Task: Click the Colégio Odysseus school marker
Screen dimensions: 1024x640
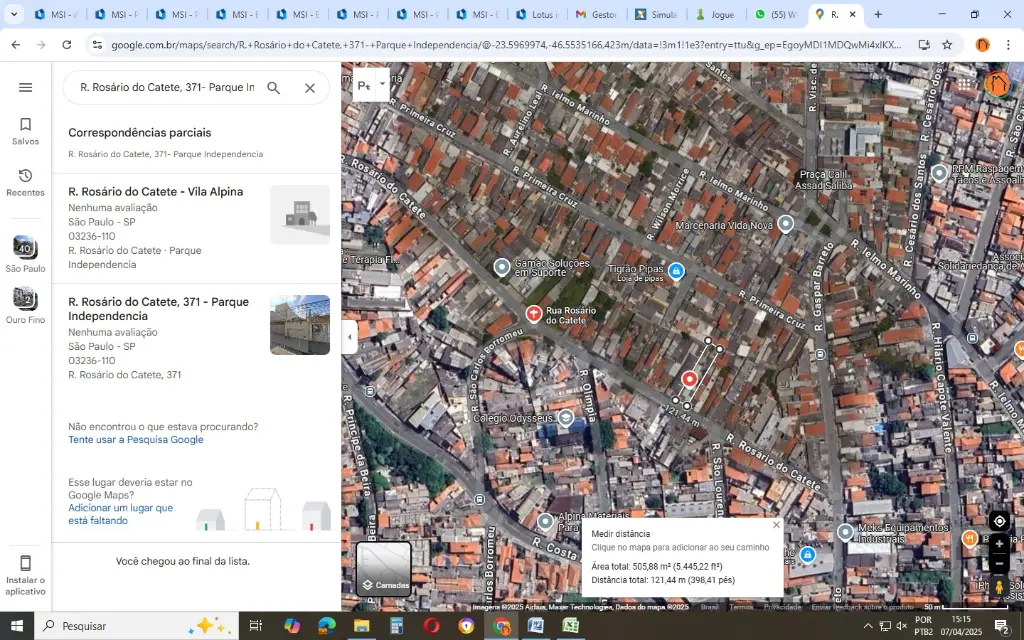Action: click(x=566, y=417)
